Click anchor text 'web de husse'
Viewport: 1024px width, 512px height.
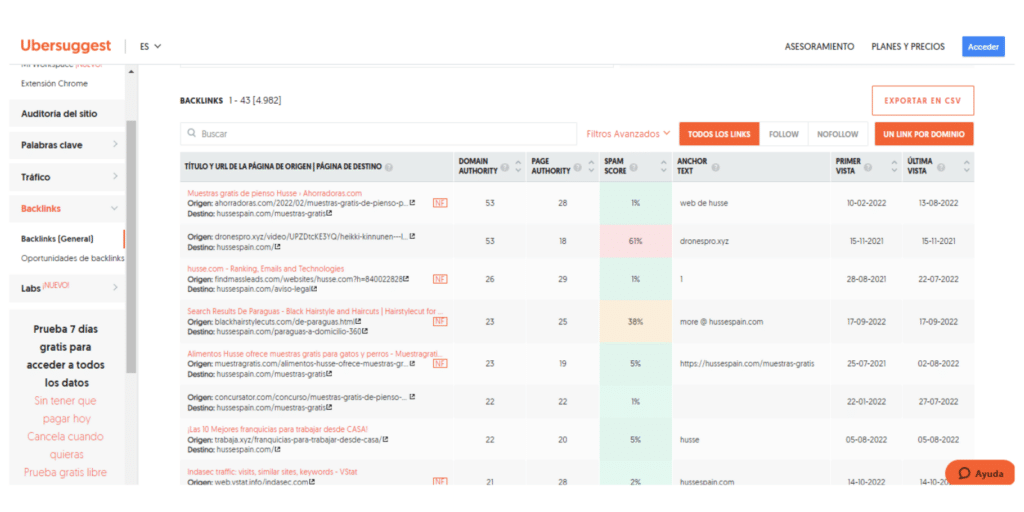tap(703, 203)
